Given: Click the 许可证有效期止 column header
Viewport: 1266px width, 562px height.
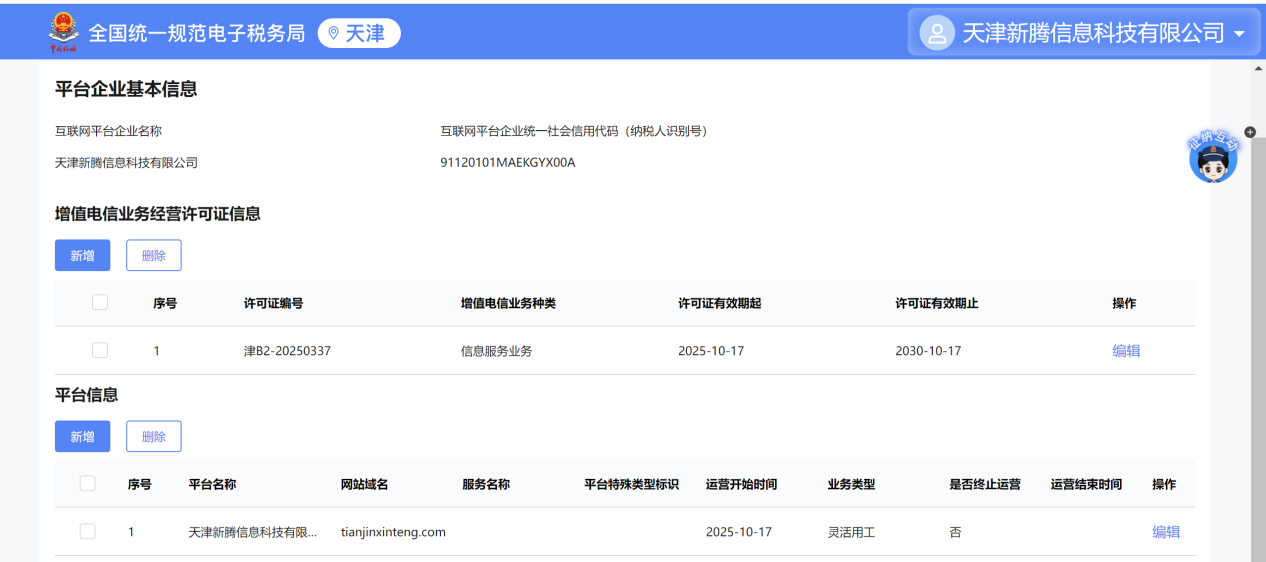Looking at the screenshot, I should point(937,303).
